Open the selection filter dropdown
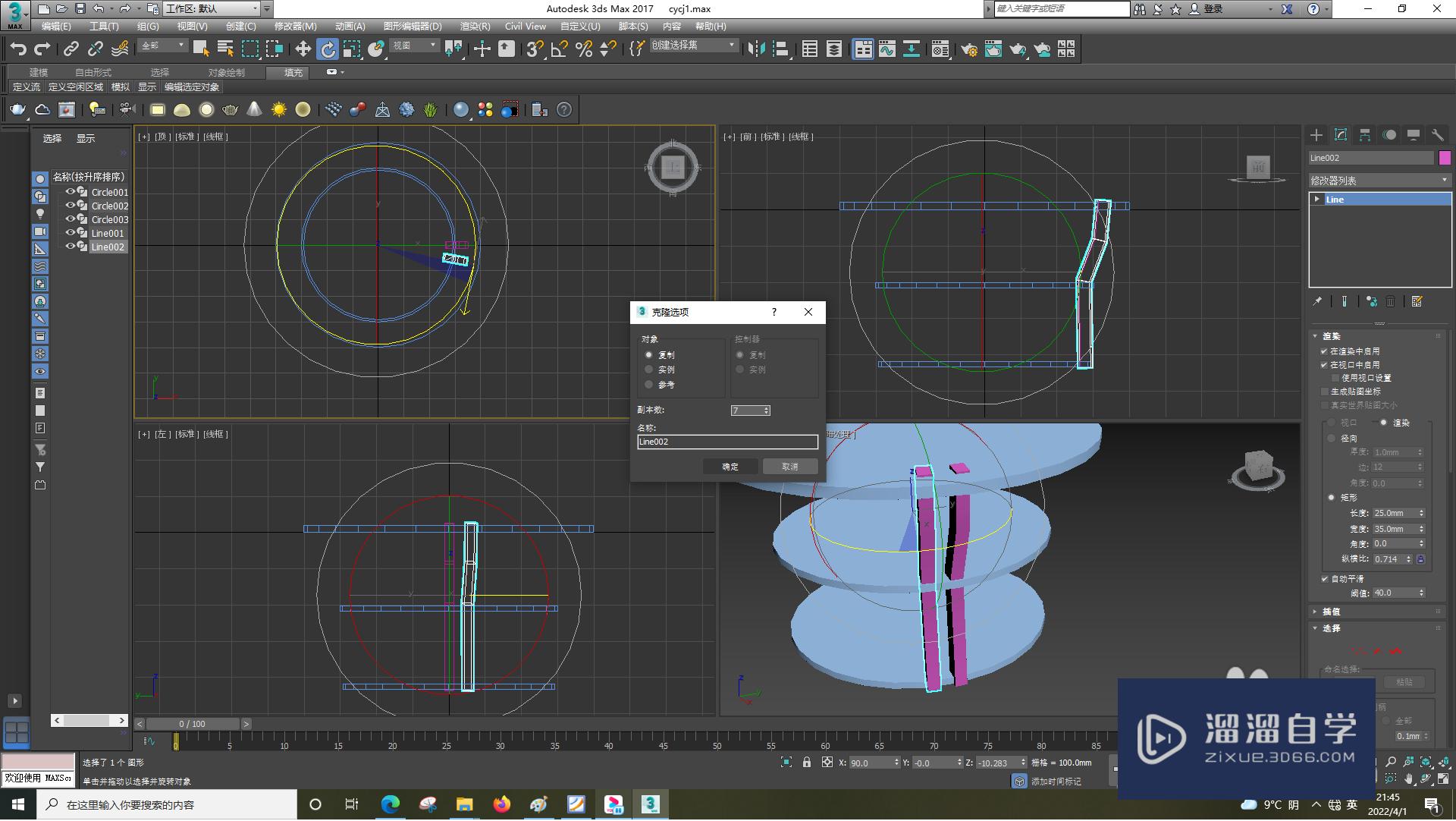This screenshot has width=1456, height=821. [x=162, y=46]
